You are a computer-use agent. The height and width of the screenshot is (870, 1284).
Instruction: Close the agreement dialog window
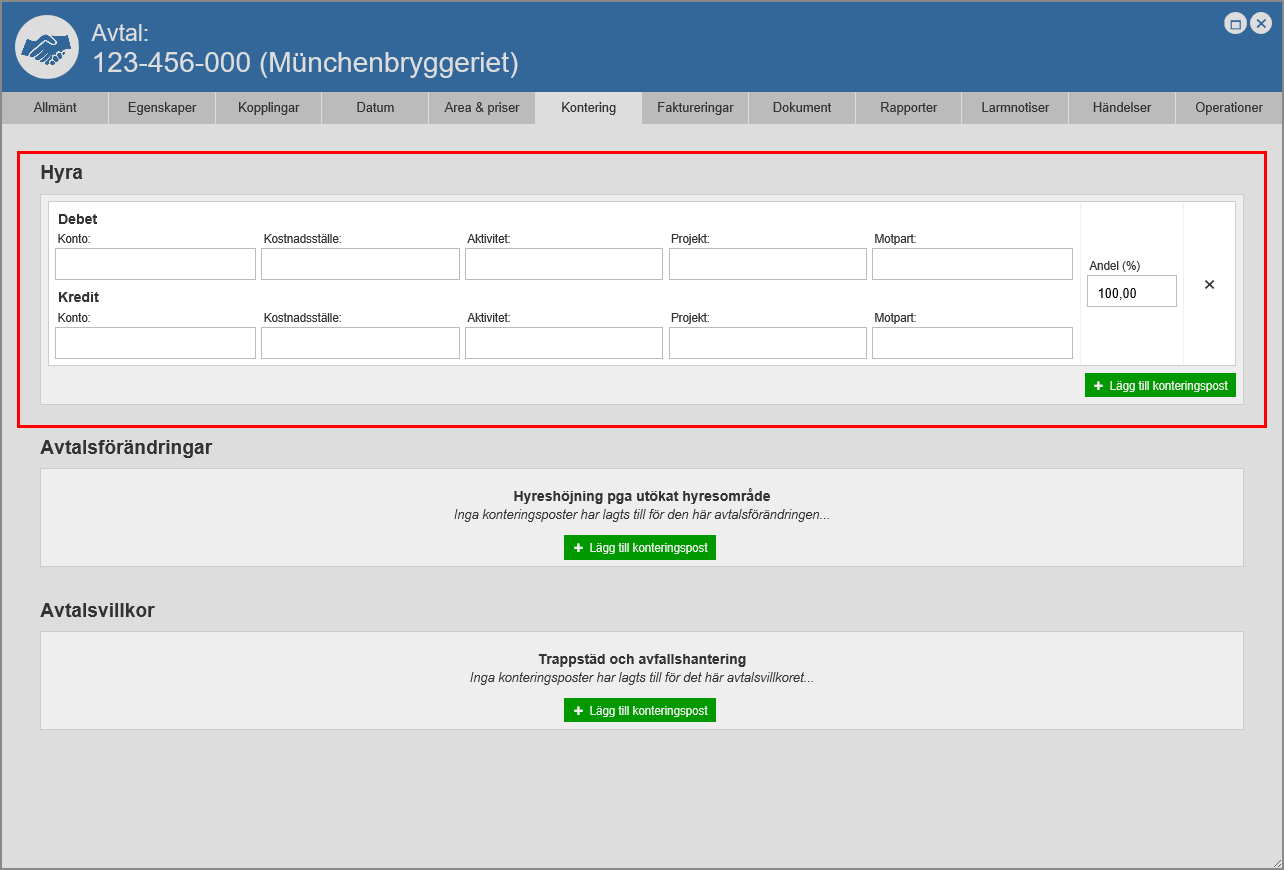[x=1261, y=24]
